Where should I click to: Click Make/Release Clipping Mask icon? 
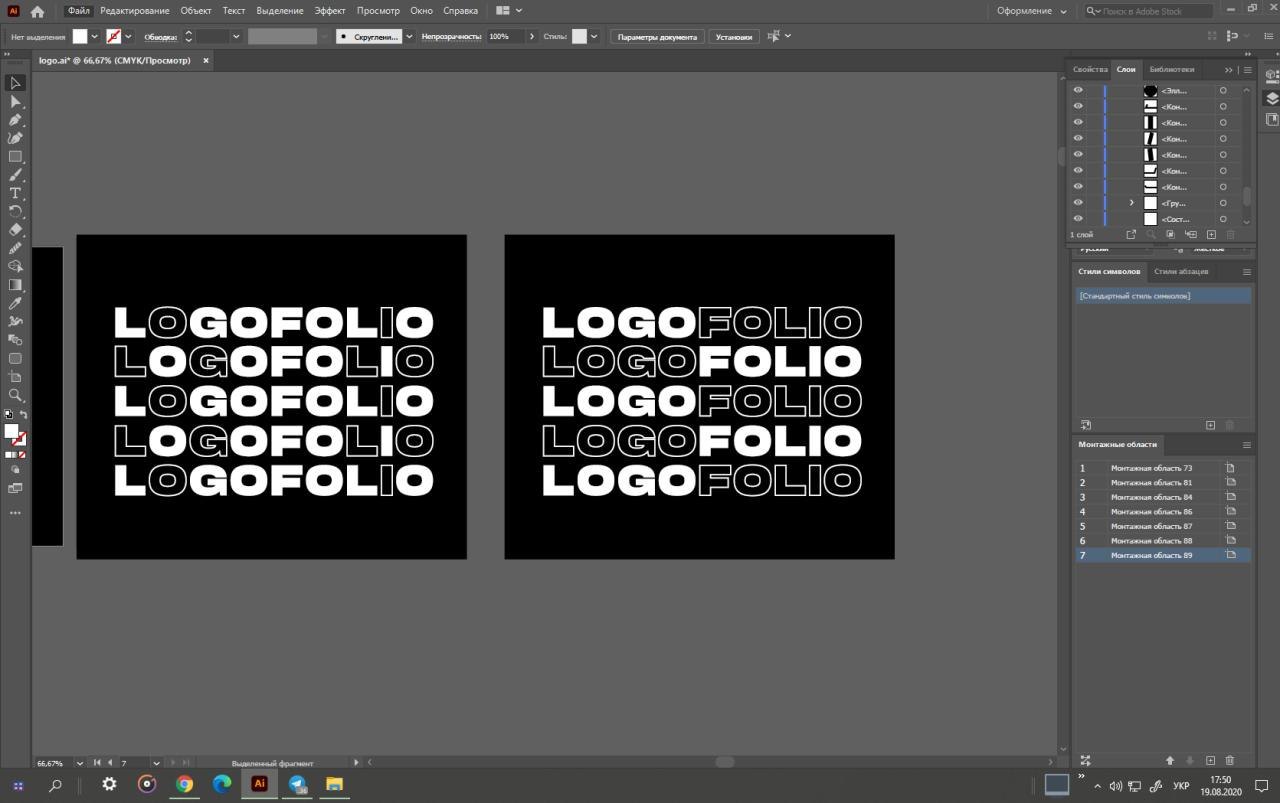tap(1171, 234)
